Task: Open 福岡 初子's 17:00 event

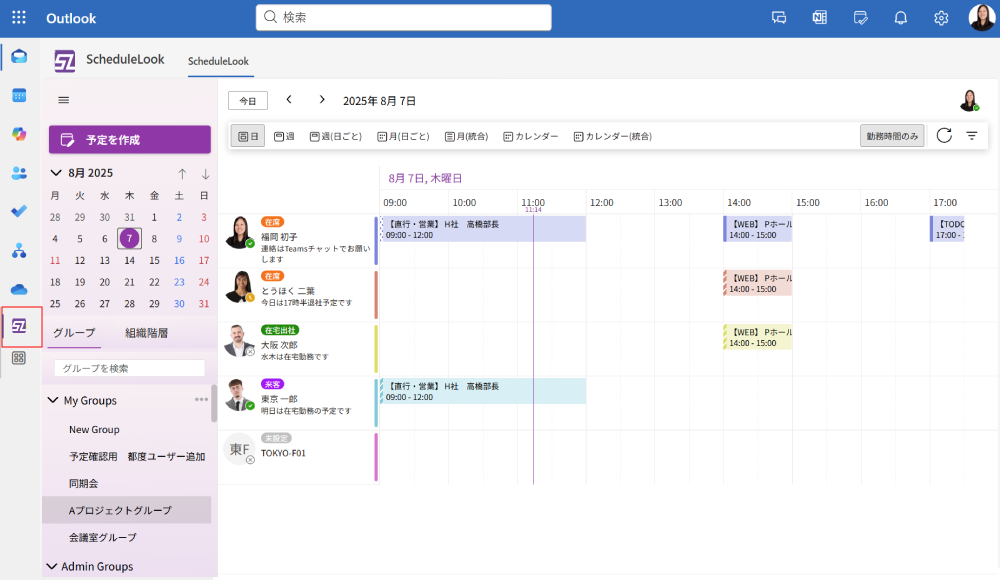Action: point(948,229)
